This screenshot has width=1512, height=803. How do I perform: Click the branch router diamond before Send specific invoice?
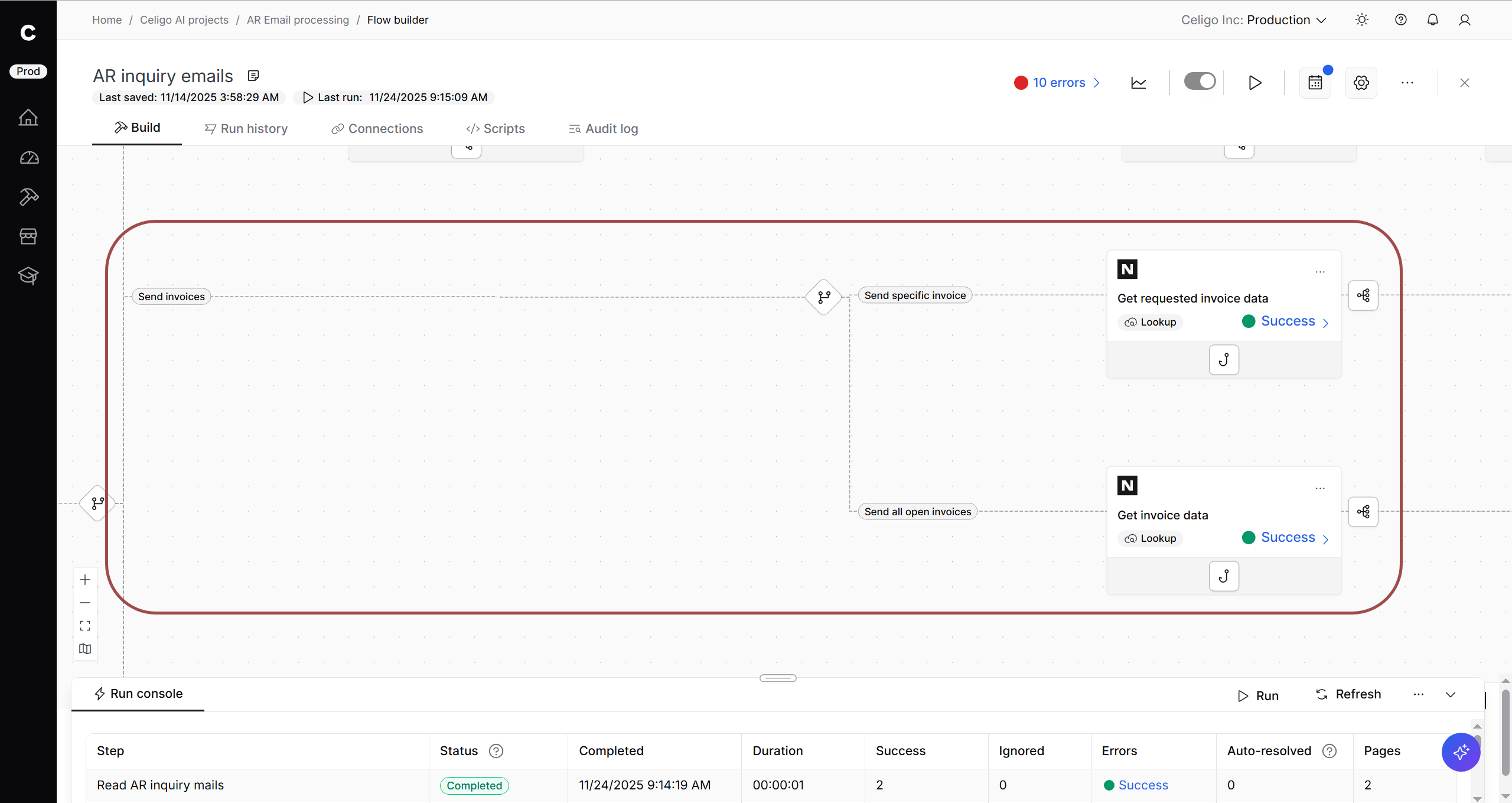[824, 297]
